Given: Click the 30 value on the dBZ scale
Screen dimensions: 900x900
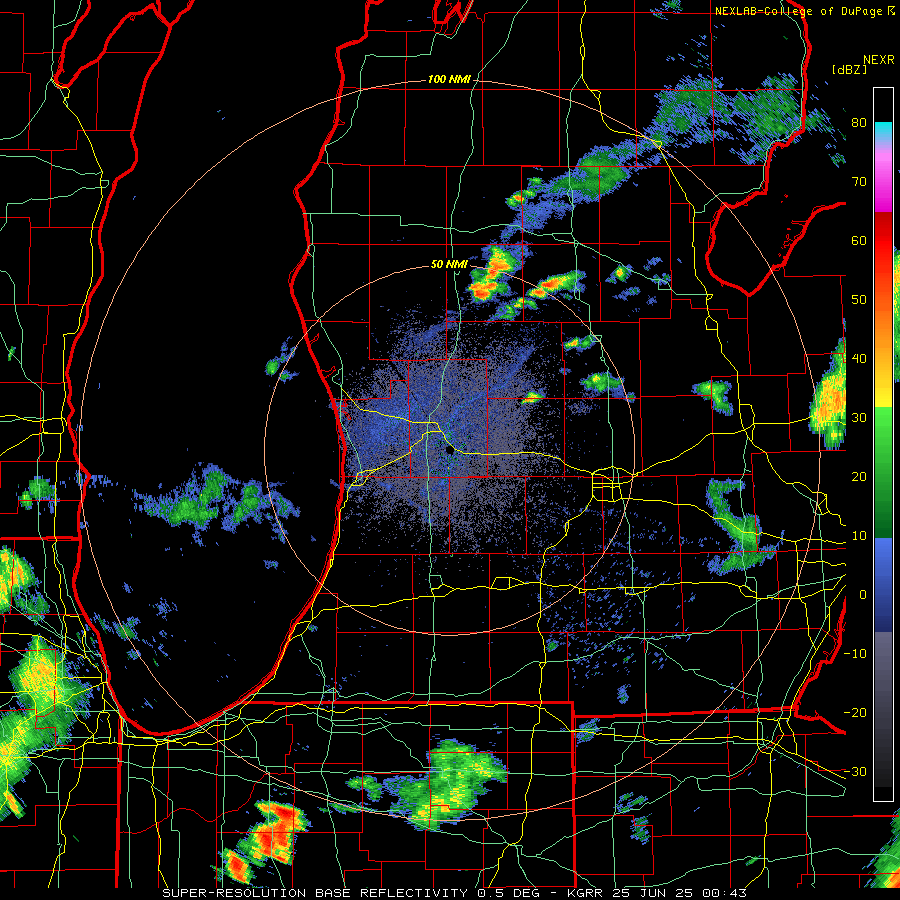Looking at the screenshot, I should (859, 418).
